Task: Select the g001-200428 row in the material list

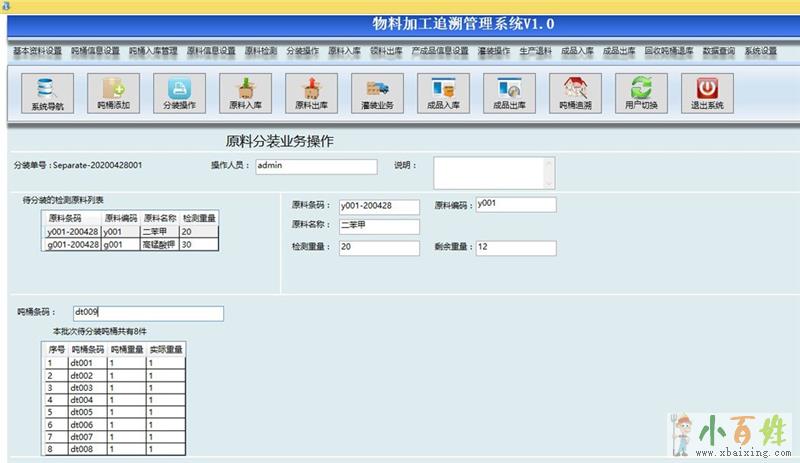Action: [72, 244]
